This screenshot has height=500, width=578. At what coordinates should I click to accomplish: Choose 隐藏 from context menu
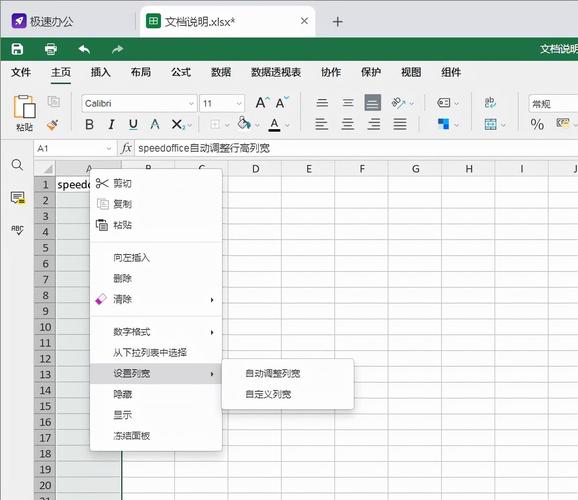156,395
